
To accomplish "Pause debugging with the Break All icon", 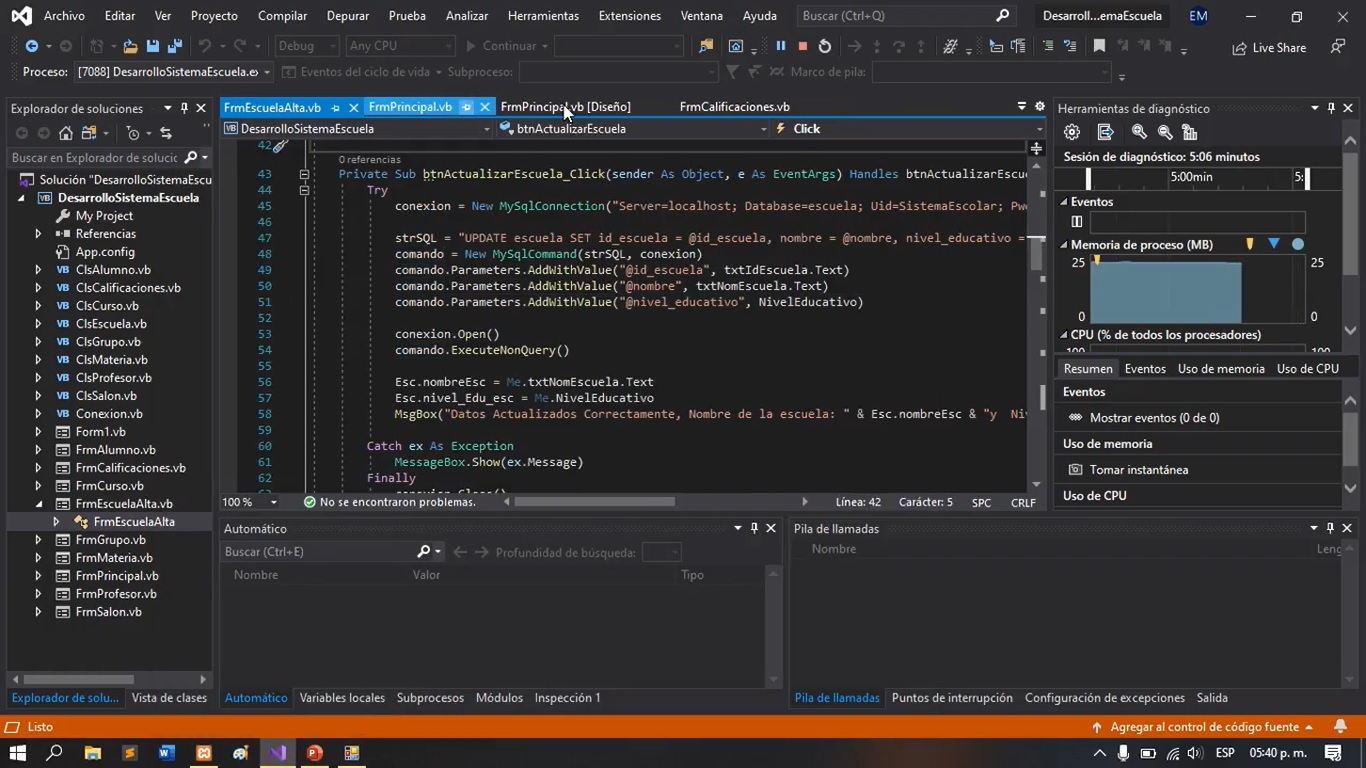I will (780, 46).
